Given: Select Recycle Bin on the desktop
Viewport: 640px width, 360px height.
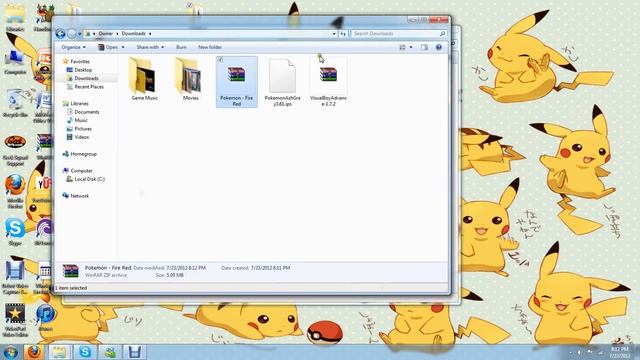Looking at the screenshot, I should pos(15,104).
